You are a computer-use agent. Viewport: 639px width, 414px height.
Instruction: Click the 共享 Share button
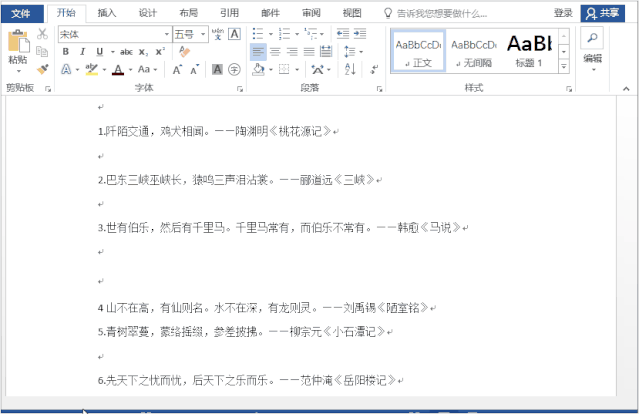(x=603, y=13)
